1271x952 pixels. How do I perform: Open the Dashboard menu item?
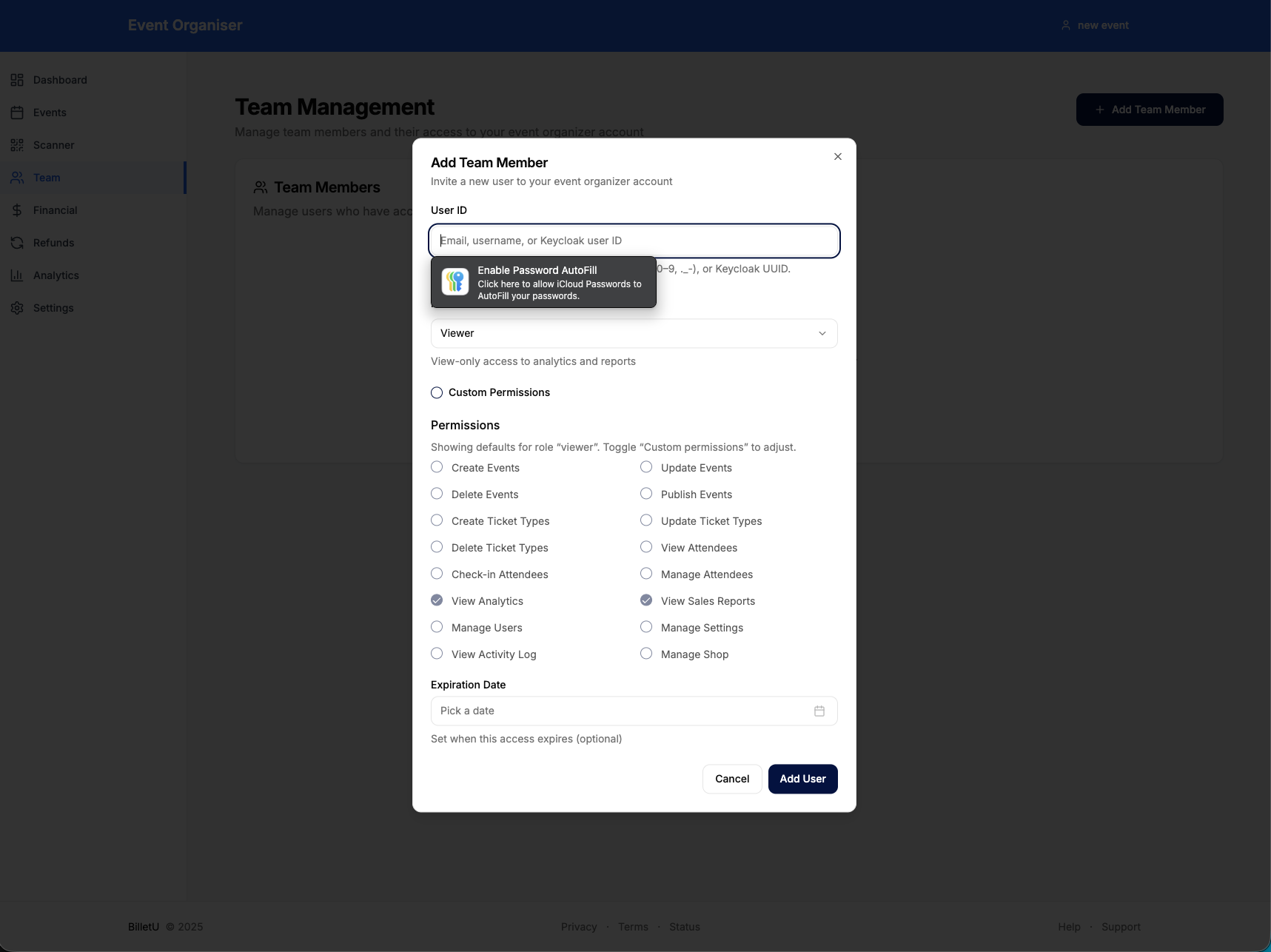pos(93,80)
